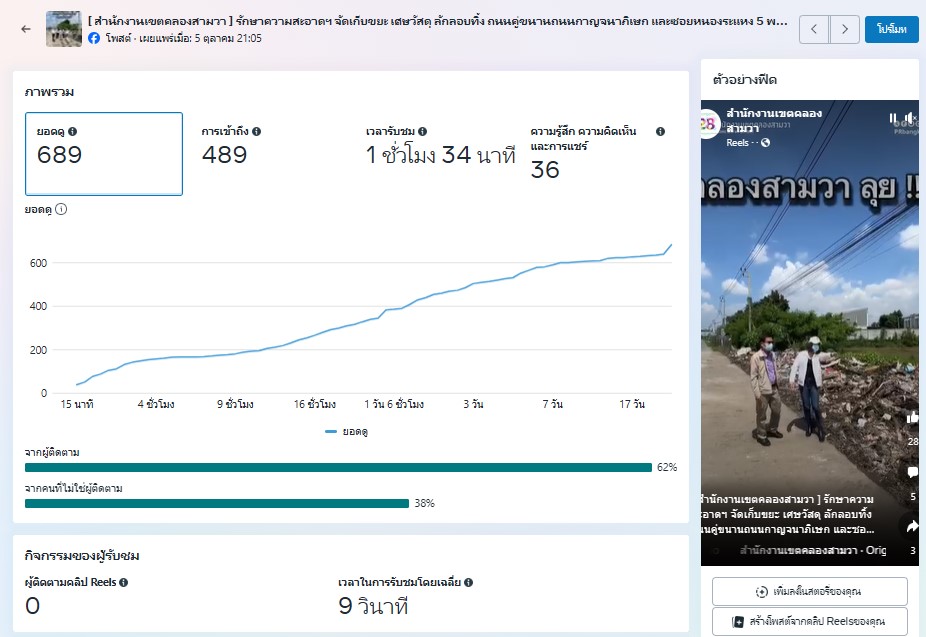
Task: Click the จากคนที่ไม่ใช่ผู้ติดตาม 38% bar
Action: point(217,503)
